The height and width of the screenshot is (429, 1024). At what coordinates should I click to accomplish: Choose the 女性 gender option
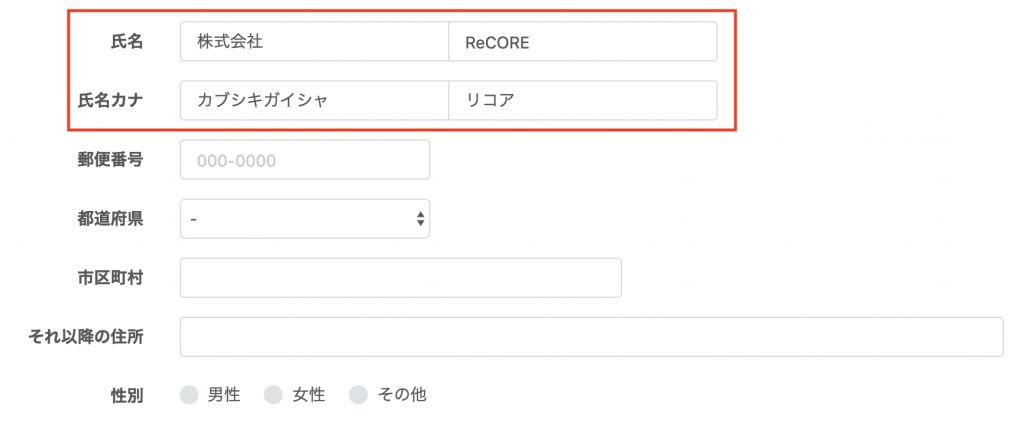click(273, 395)
